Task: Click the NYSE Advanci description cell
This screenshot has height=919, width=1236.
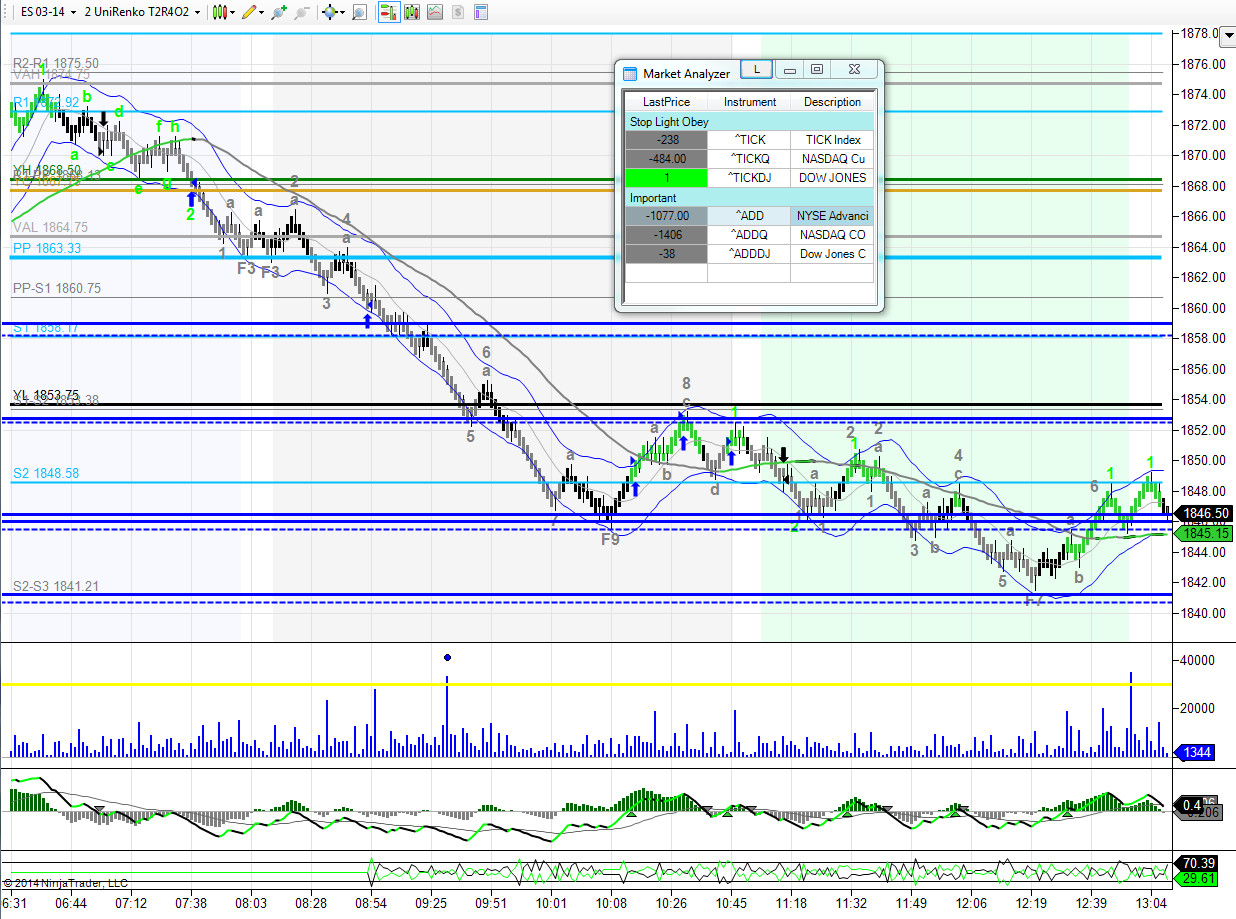Action: coord(832,217)
